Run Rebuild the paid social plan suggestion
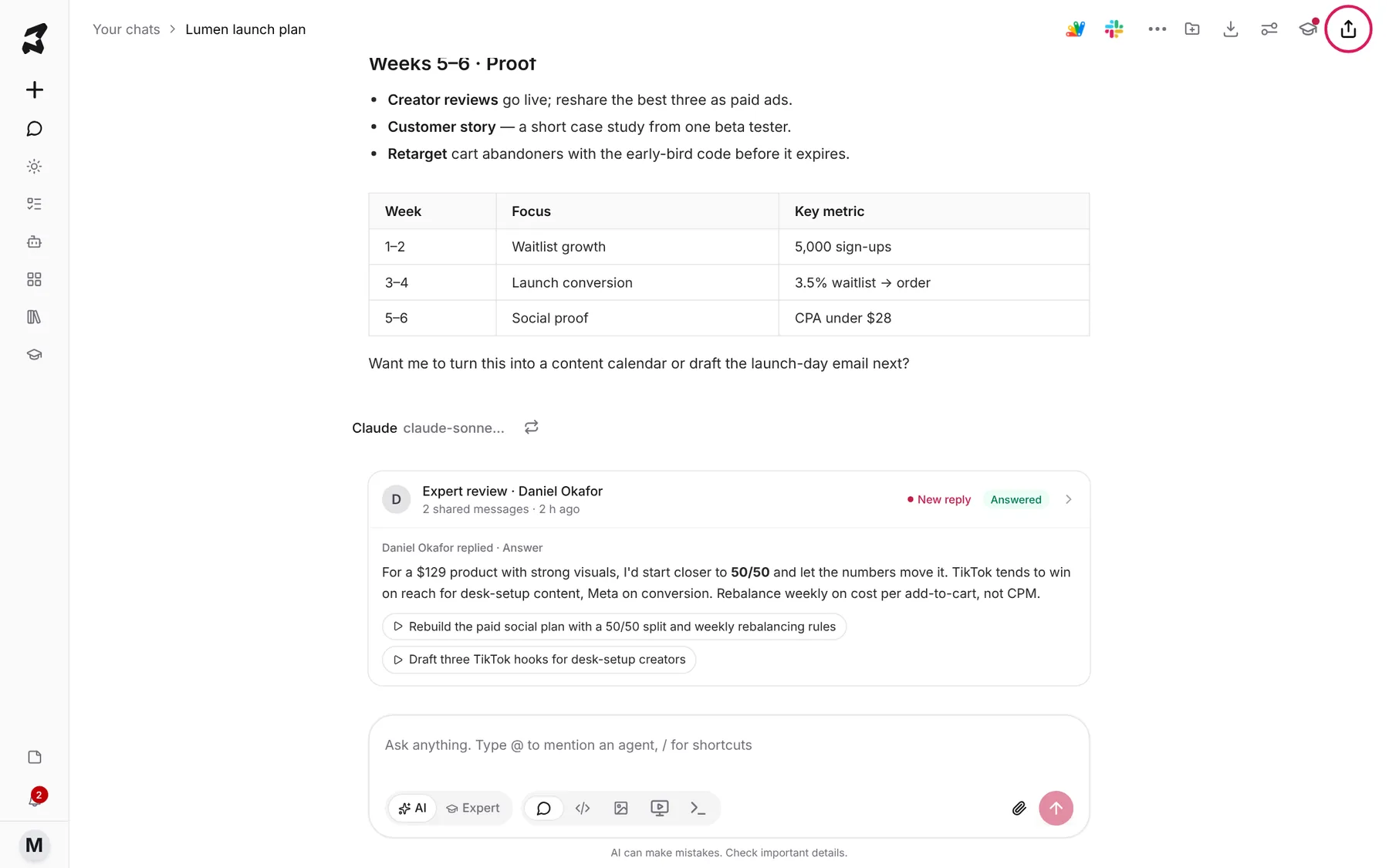This screenshot has height=868, width=1389. 614,627
